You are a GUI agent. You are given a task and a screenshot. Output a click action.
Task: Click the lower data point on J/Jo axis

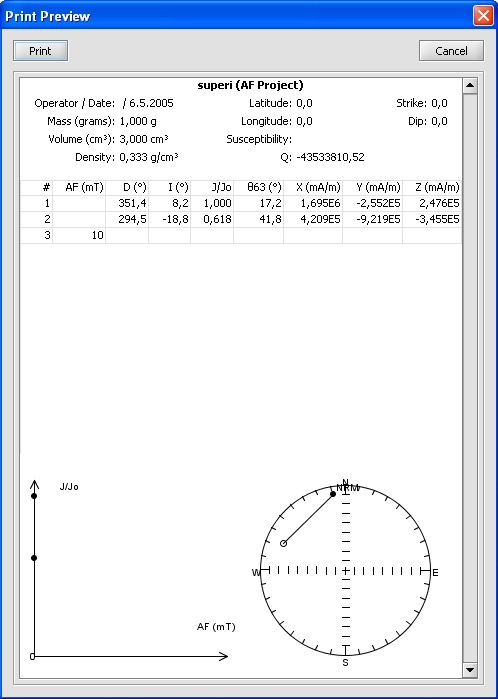coord(34,558)
